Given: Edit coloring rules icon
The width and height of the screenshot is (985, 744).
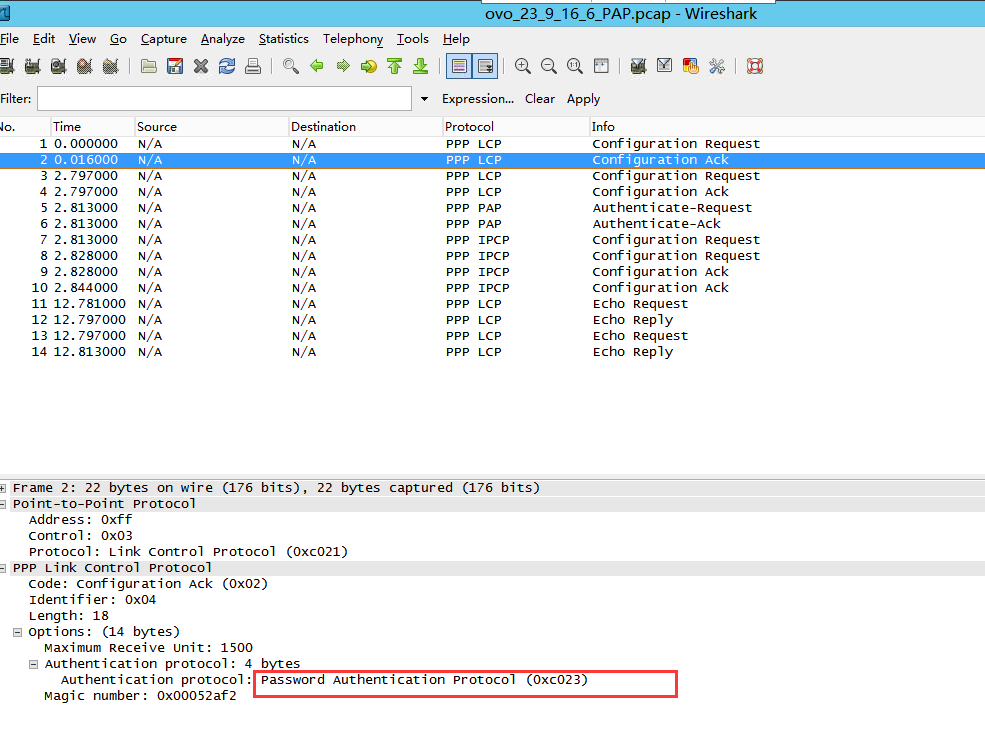Looking at the screenshot, I should 690,66.
